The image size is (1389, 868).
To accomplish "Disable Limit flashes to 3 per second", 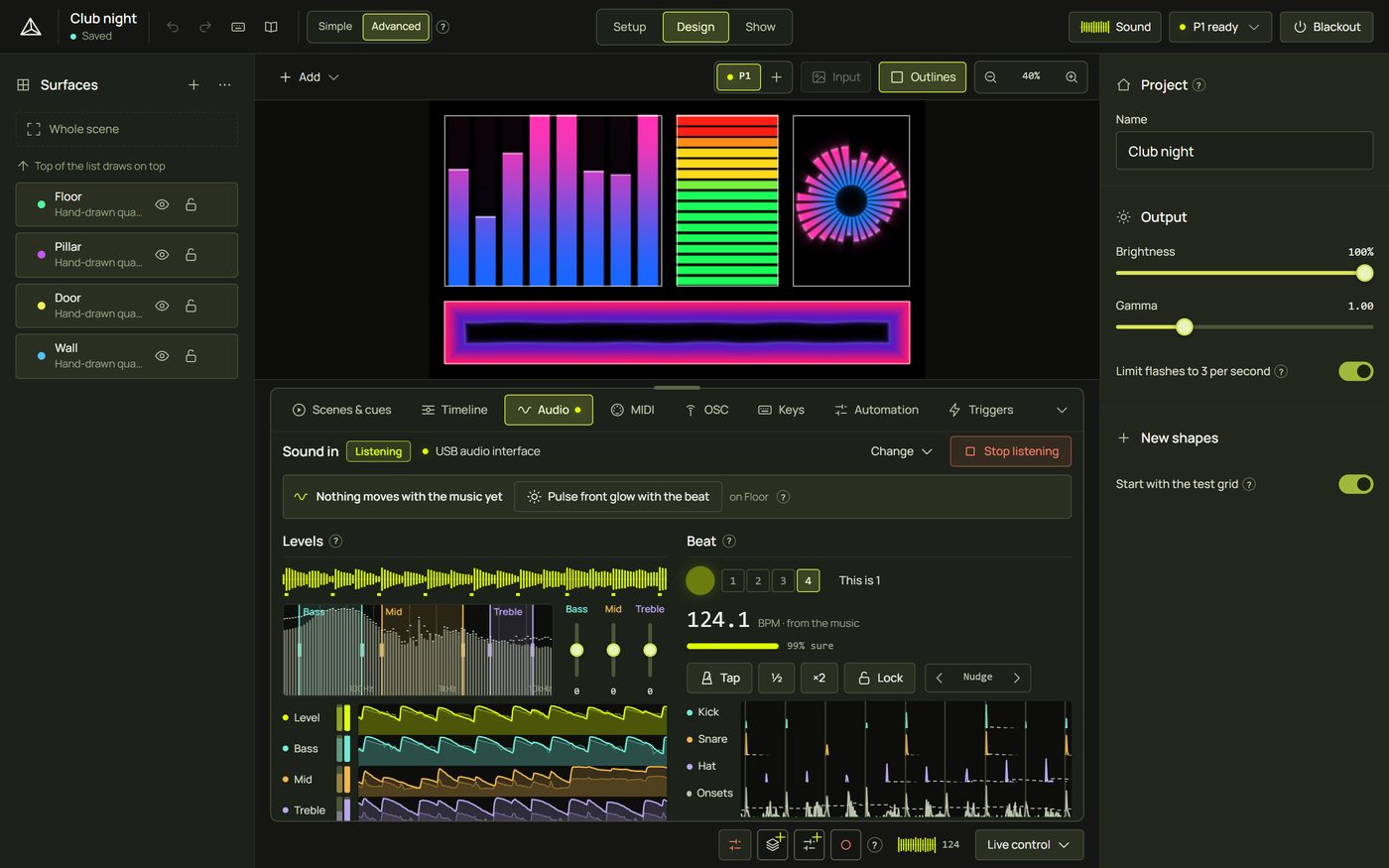I will click(x=1355, y=371).
